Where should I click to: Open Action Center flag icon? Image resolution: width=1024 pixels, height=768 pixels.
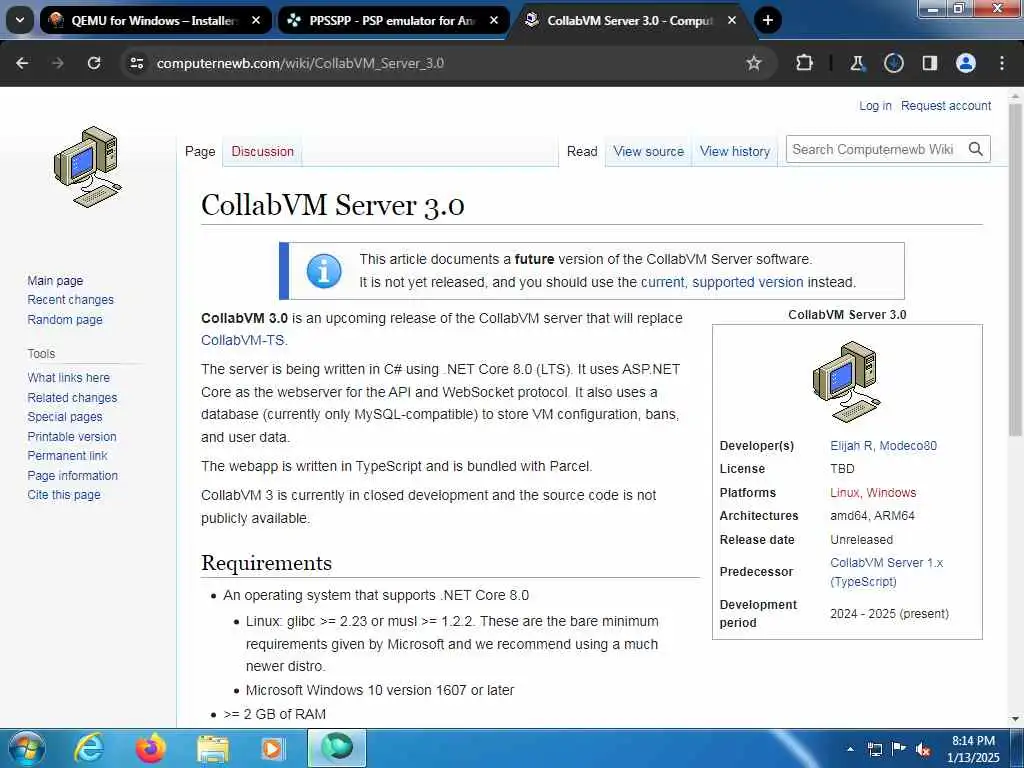[x=899, y=749]
